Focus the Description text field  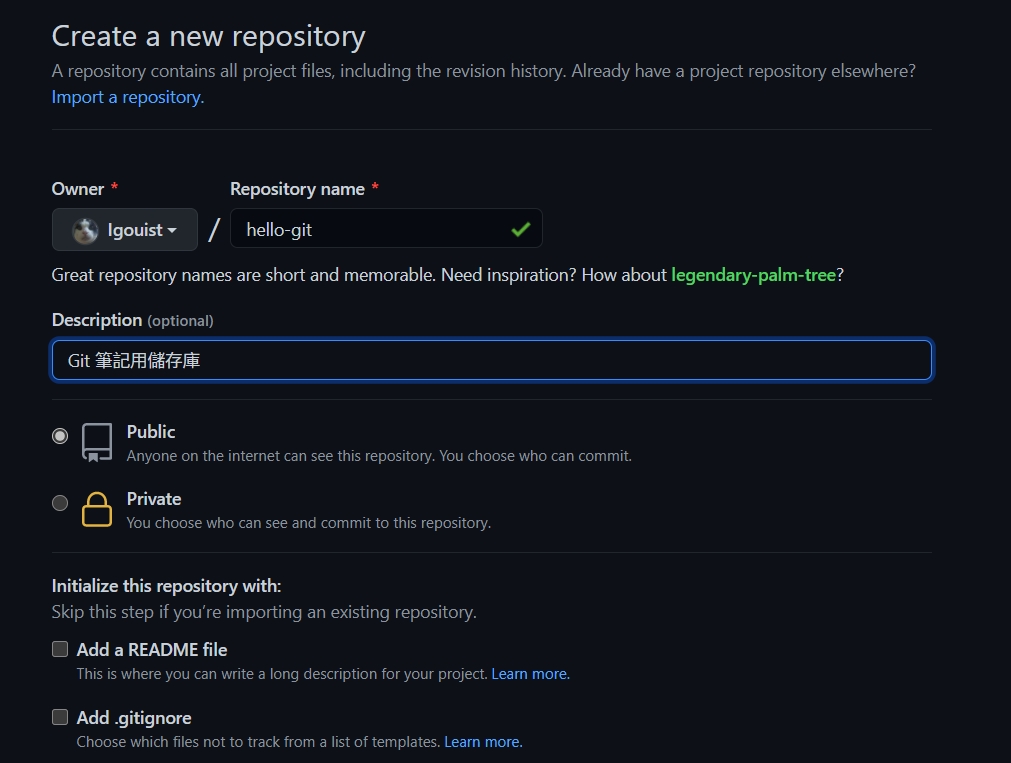point(491,360)
